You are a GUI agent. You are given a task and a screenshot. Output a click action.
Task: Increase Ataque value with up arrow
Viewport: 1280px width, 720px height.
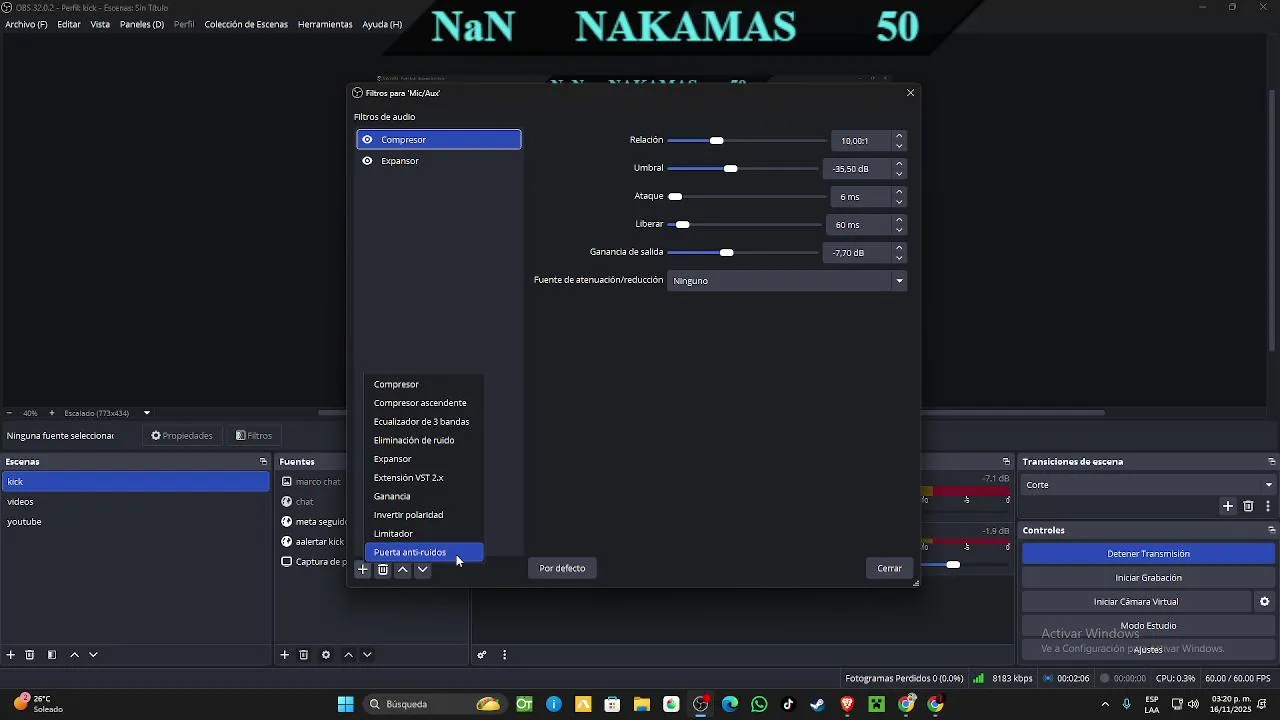(899, 192)
